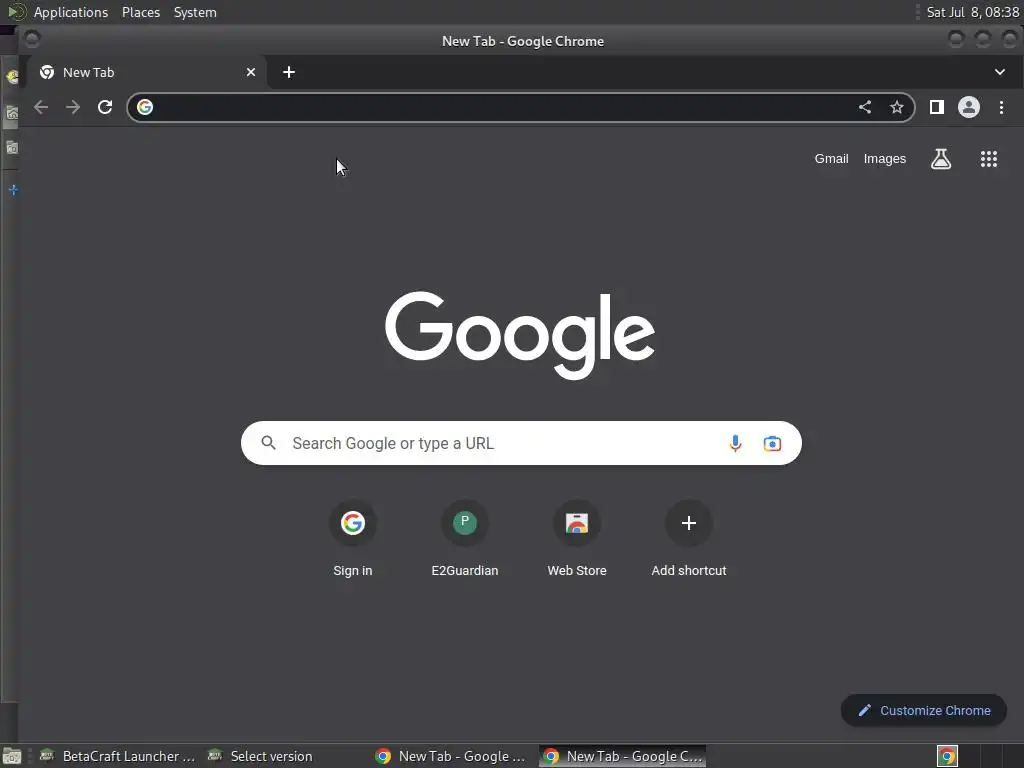Screen dimensions: 1024x768
Task: Reload the current page
Action: coord(104,107)
